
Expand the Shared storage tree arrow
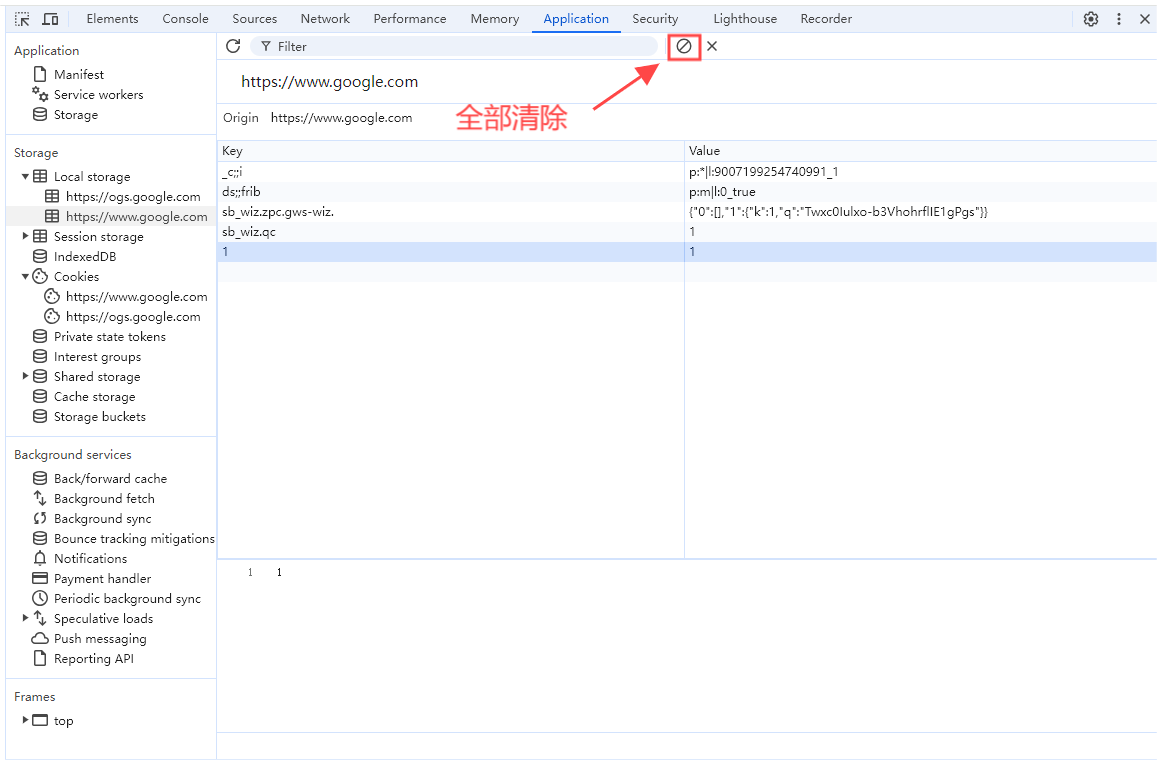click(x=25, y=376)
